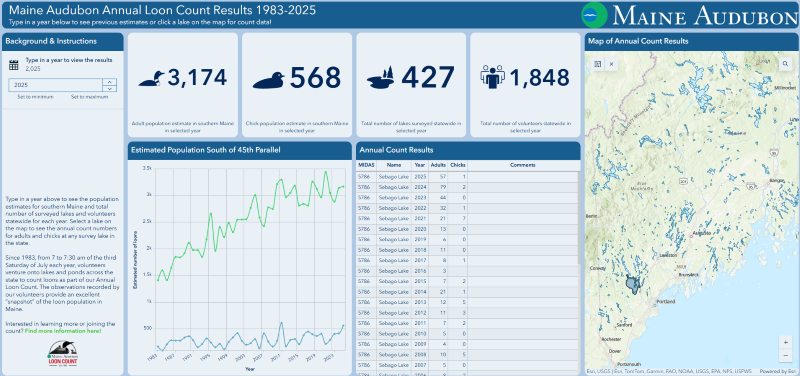800x376 pixels.
Task: Click the 1,848 volunteers total number
Action: [539, 78]
